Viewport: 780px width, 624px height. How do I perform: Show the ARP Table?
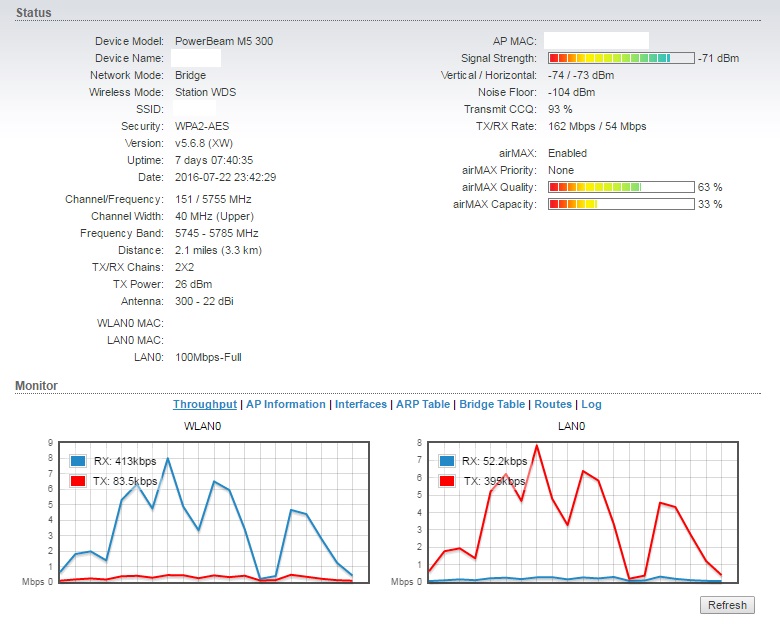click(x=423, y=404)
